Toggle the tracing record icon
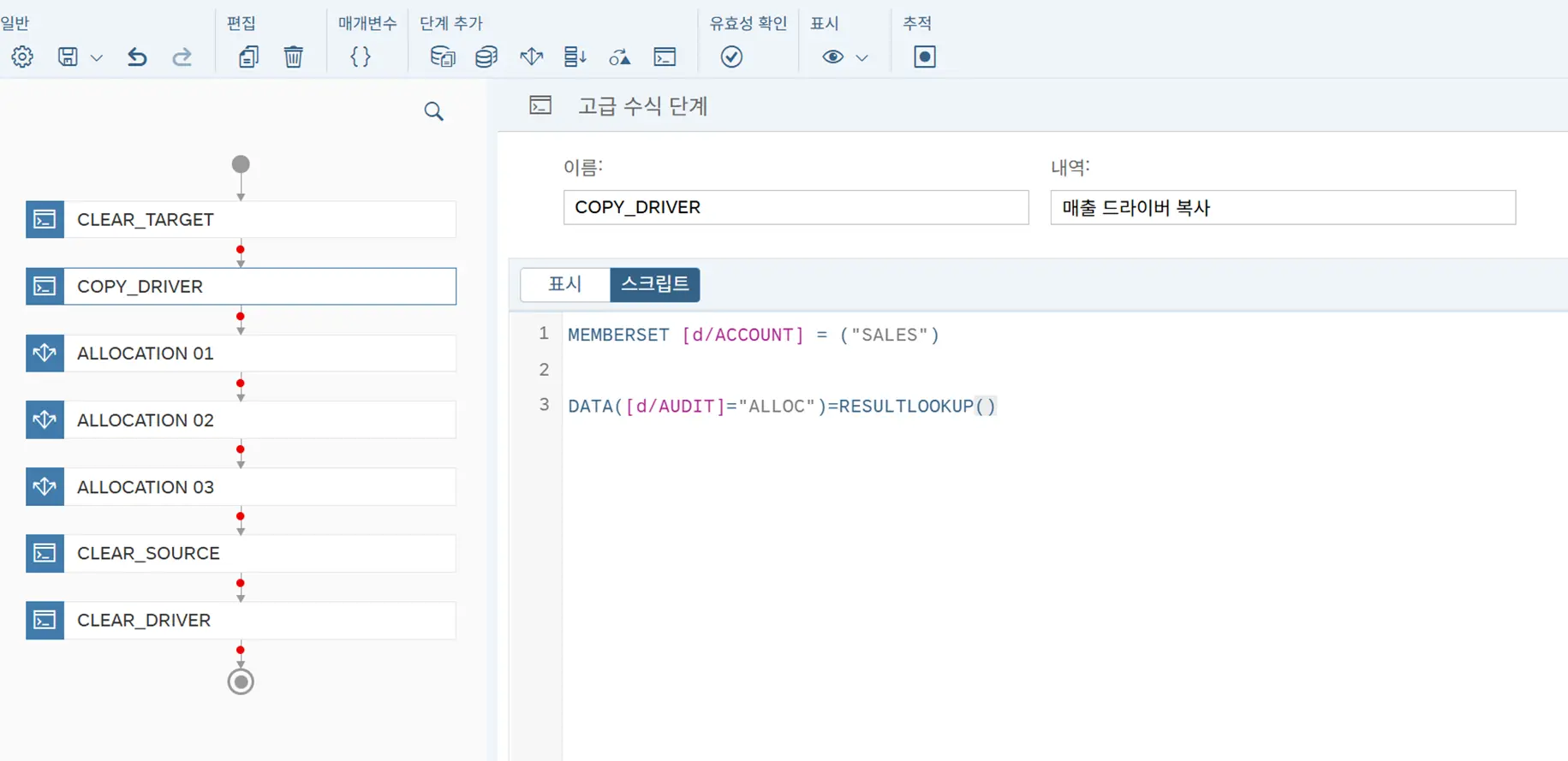Image resolution: width=1568 pixels, height=761 pixels. click(924, 57)
